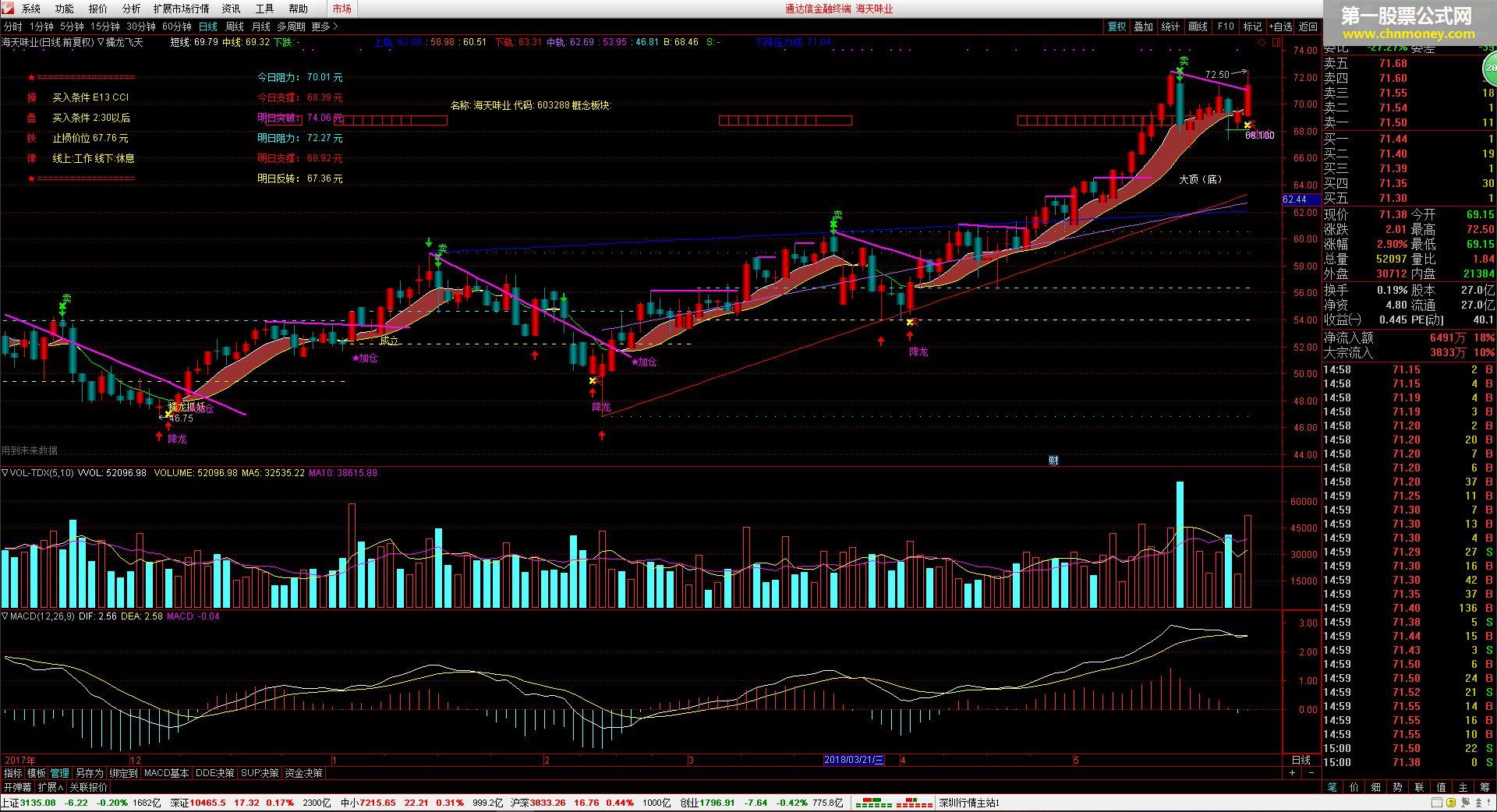
Task: Open the F10 company info
Action: [x=1225, y=26]
